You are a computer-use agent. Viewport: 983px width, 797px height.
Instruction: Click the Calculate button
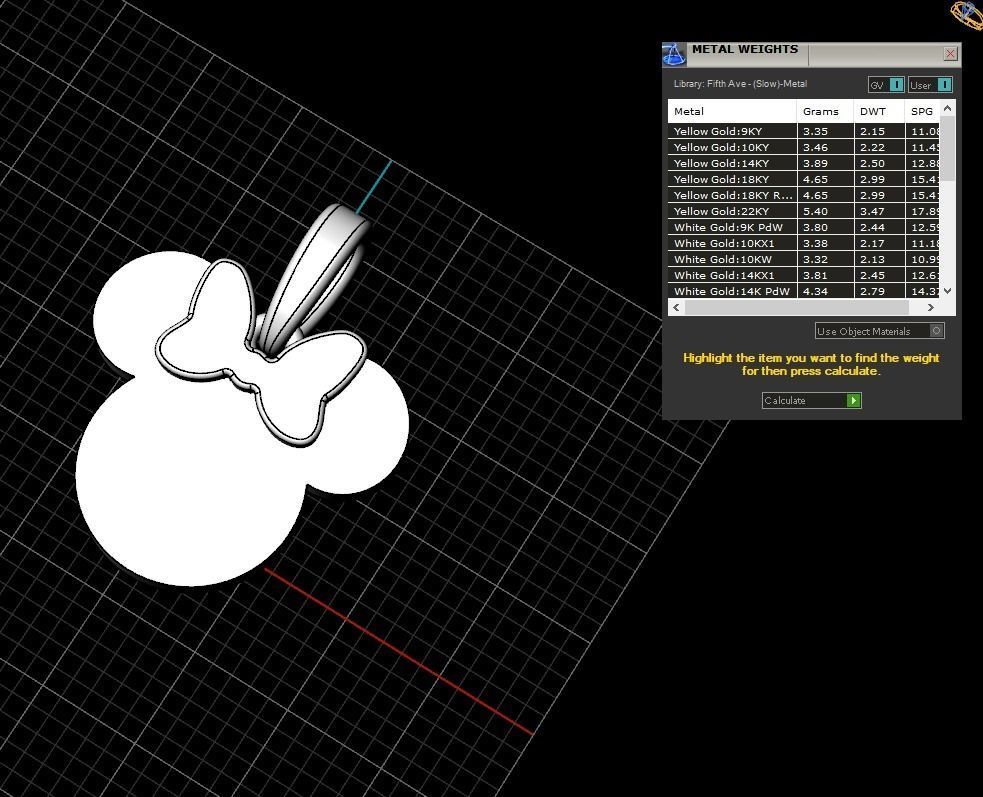(812, 400)
